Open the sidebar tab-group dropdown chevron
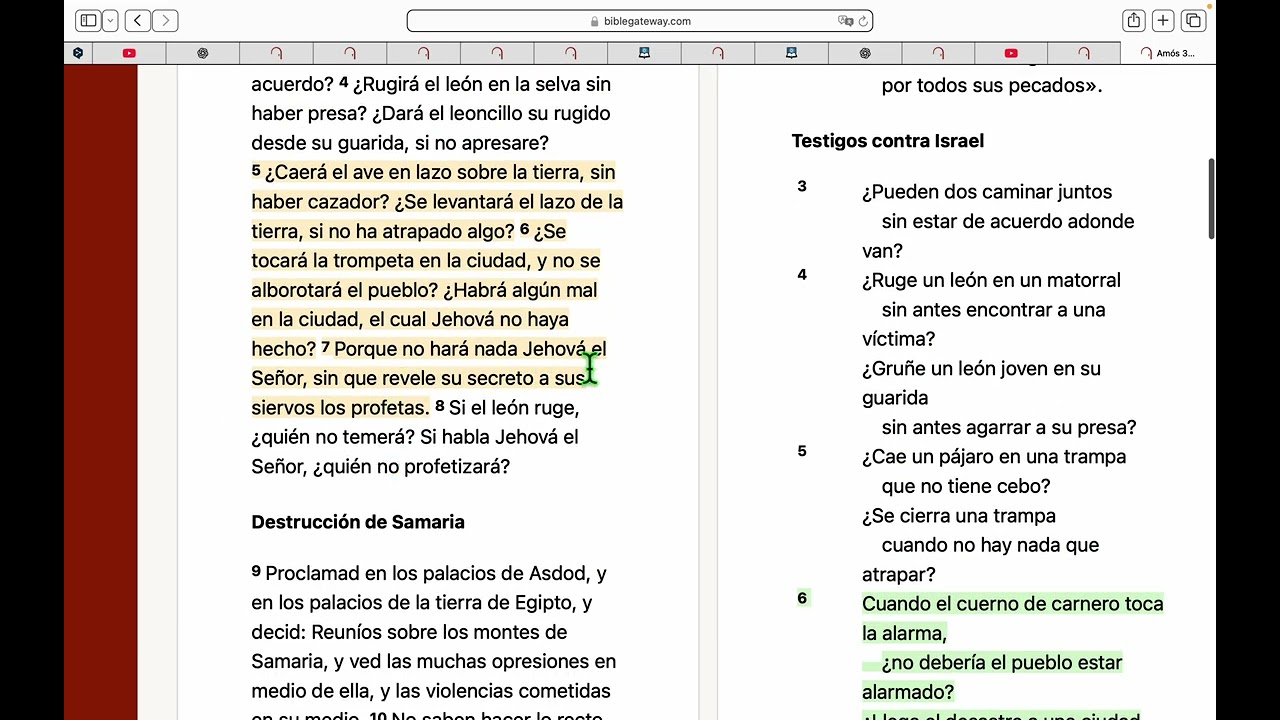 (x=110, y=20)
